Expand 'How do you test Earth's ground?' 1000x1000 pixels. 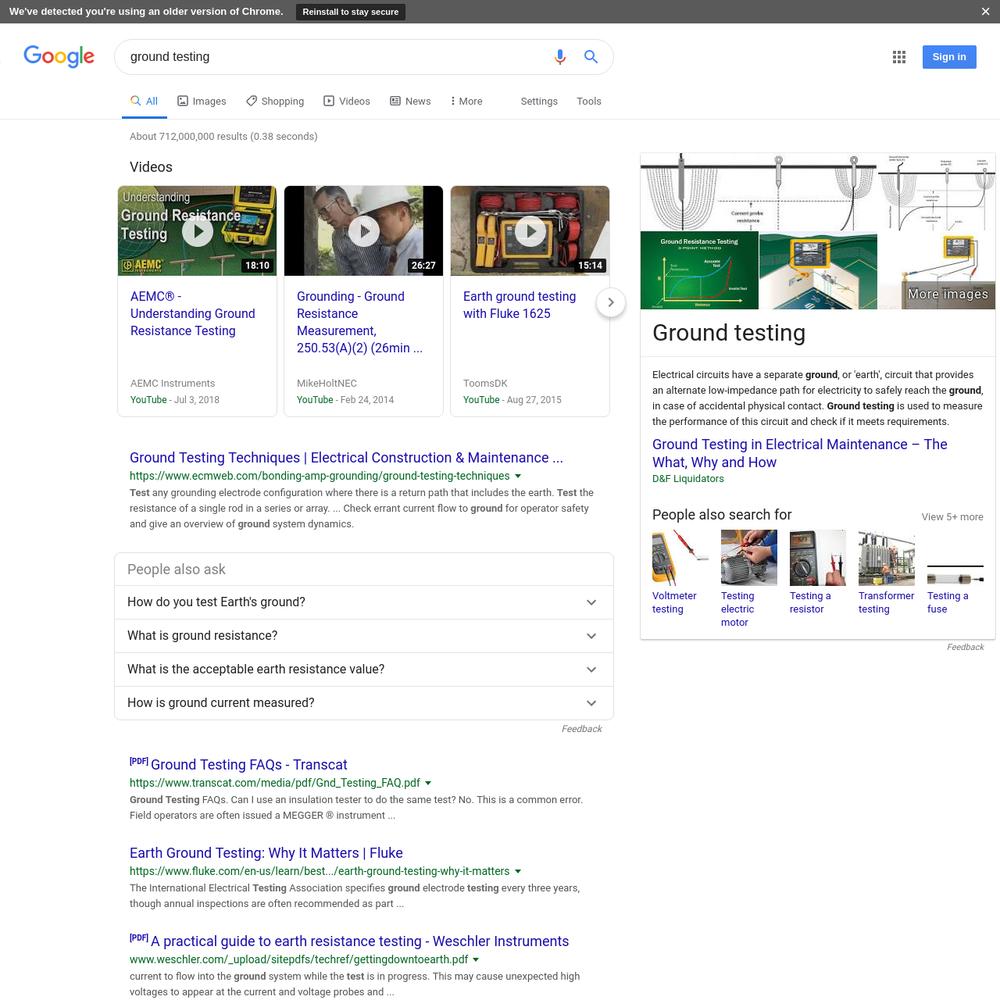364,602
